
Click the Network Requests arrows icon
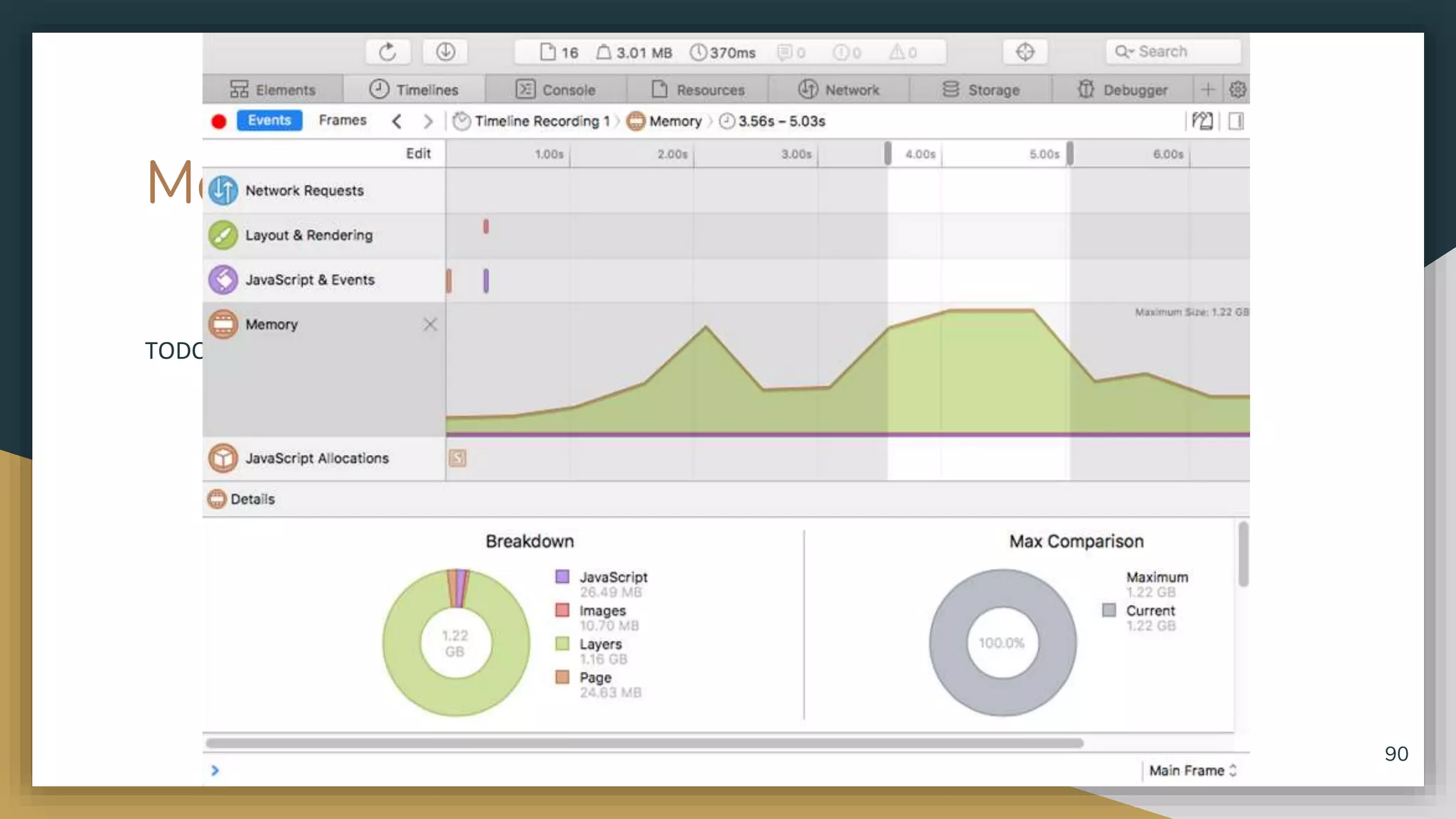pos(223,191)
